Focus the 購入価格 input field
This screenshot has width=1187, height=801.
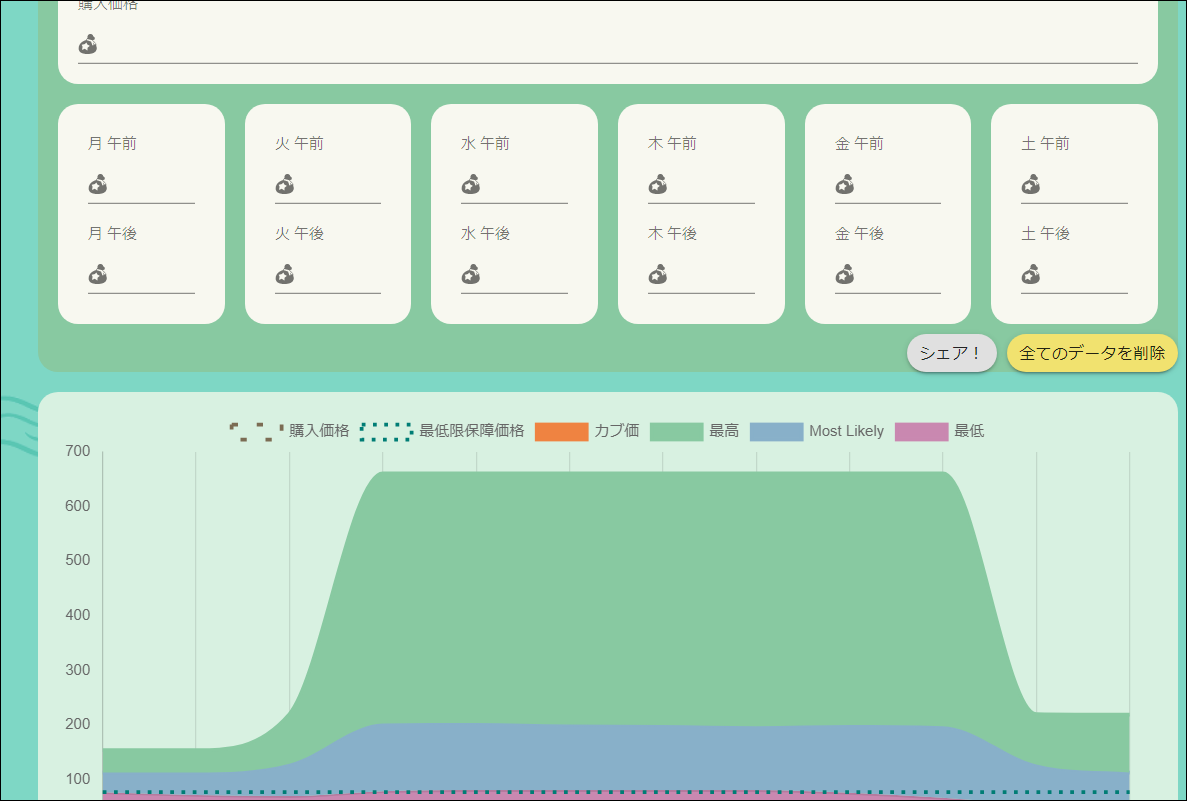[618, 44]
